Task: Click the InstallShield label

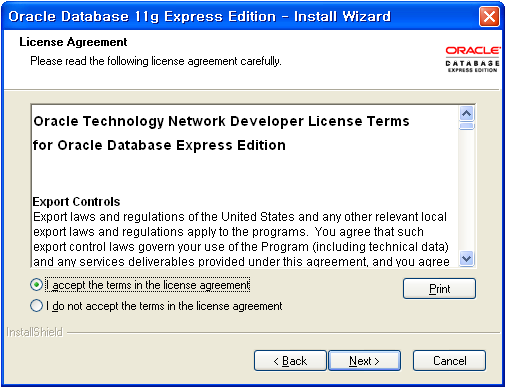Action: [x=34, y=332]
